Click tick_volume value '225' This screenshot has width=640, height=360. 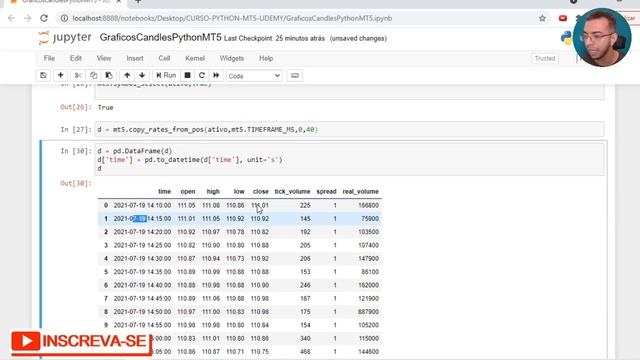[x=305, y=205]
